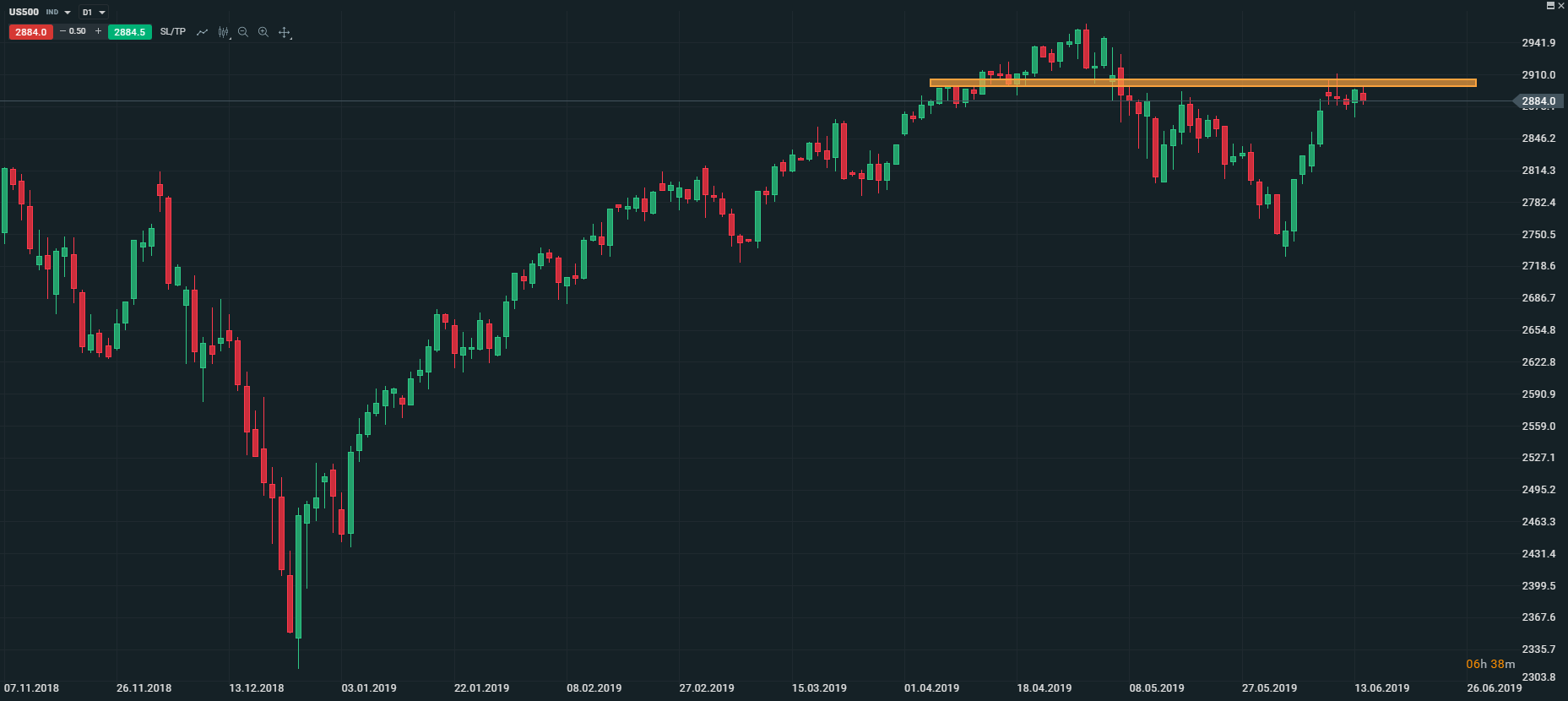
Task: Click the zoom out magnifier icon
Action: pos(243,32)
